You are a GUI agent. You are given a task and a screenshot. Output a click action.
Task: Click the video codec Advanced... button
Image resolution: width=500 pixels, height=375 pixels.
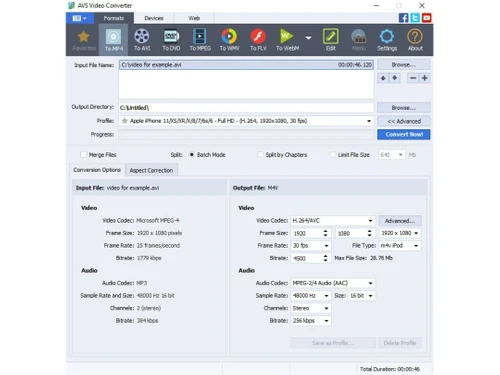point(400,221)
